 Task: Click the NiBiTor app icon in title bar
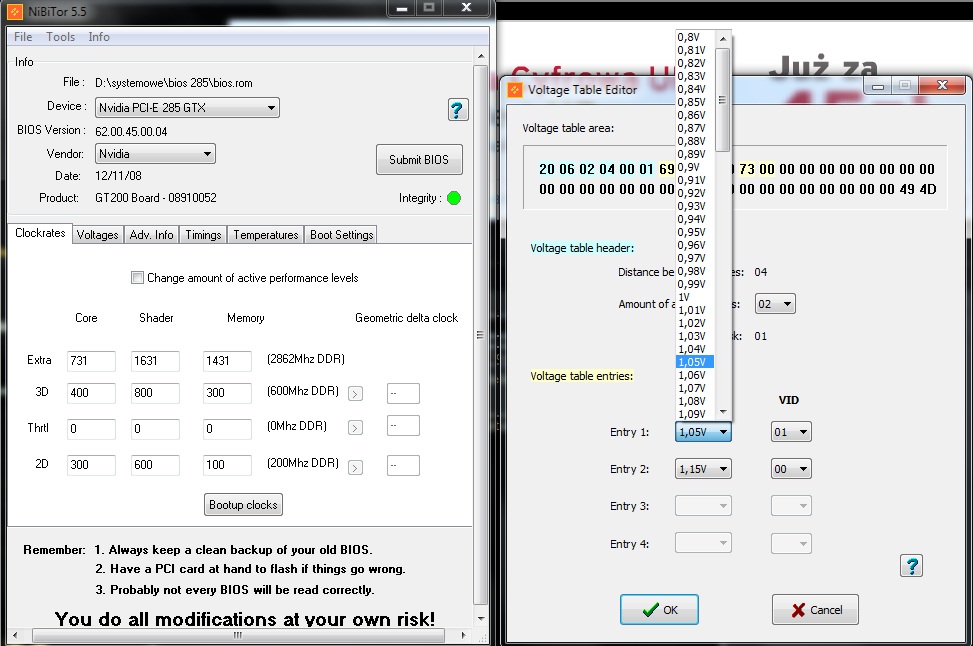[x=15, y=11]
